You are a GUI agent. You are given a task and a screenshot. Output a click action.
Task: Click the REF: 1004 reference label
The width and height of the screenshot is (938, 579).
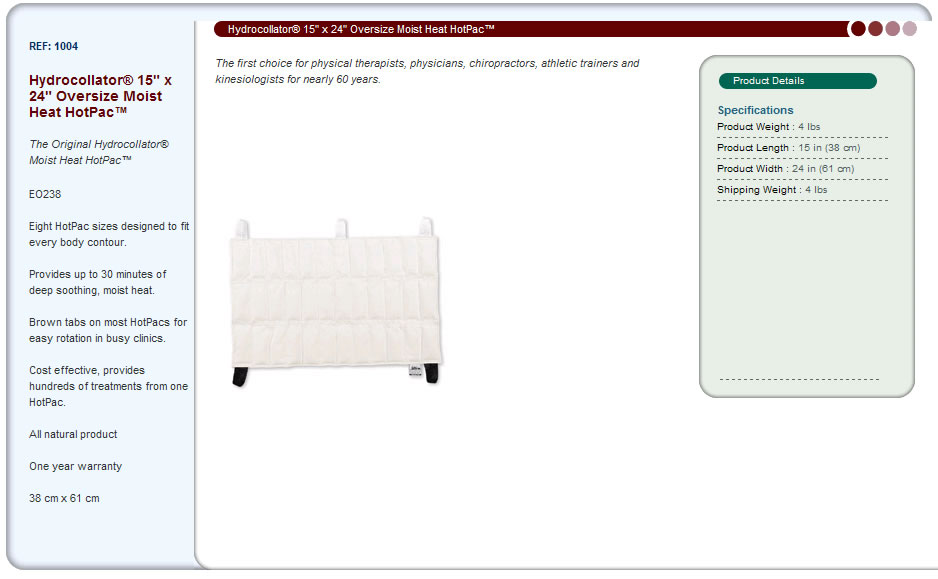(53, 46)
